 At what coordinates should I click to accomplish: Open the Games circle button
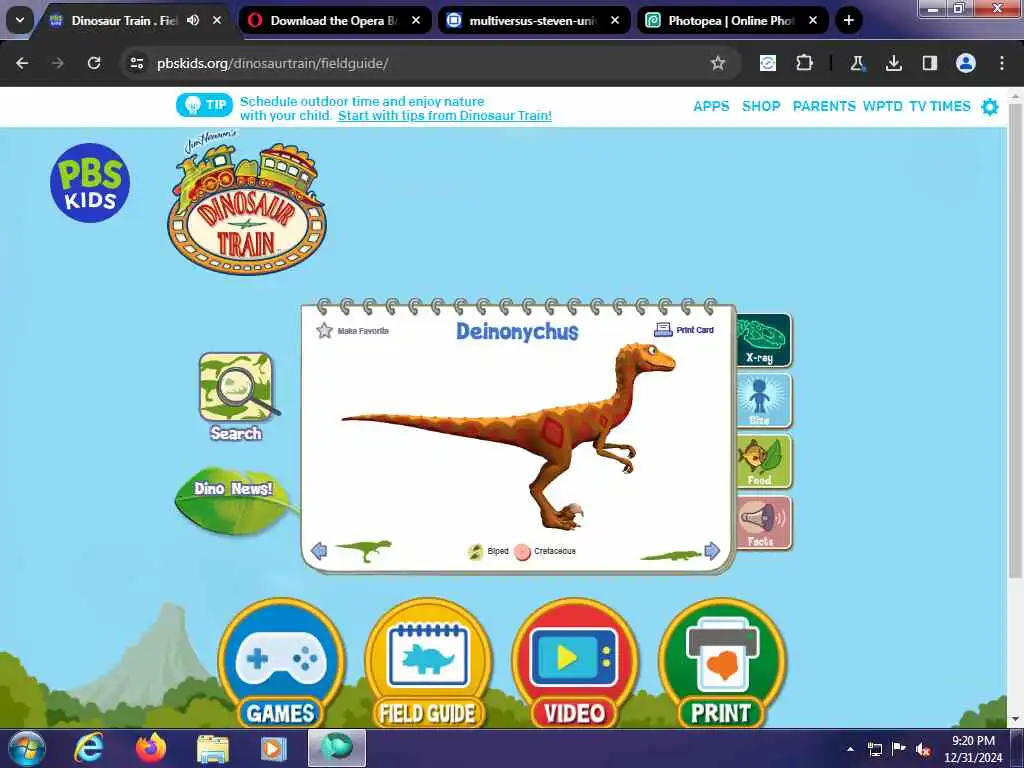click(x=281, y=664)
